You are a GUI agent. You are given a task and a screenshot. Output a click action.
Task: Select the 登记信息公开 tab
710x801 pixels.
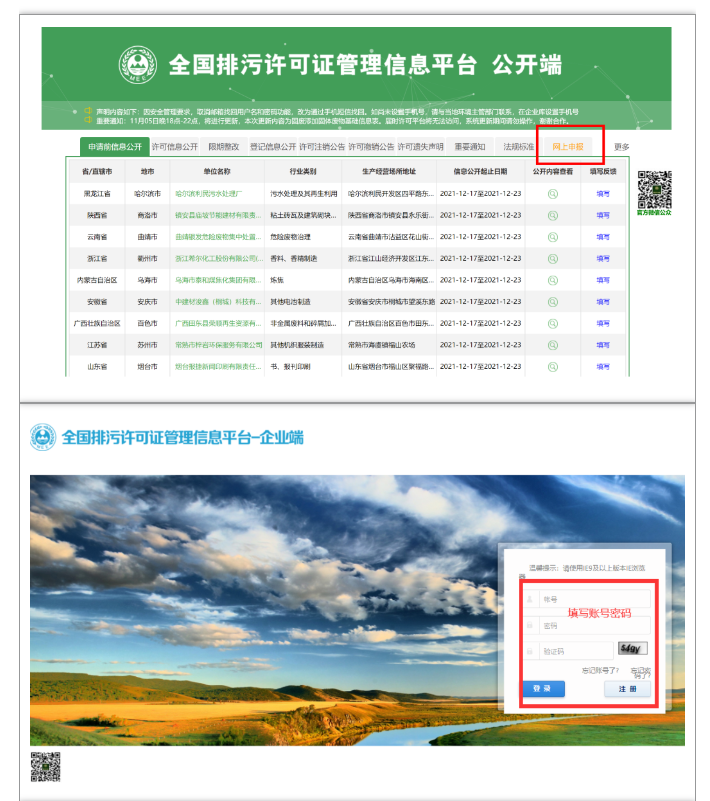(273, 147)
